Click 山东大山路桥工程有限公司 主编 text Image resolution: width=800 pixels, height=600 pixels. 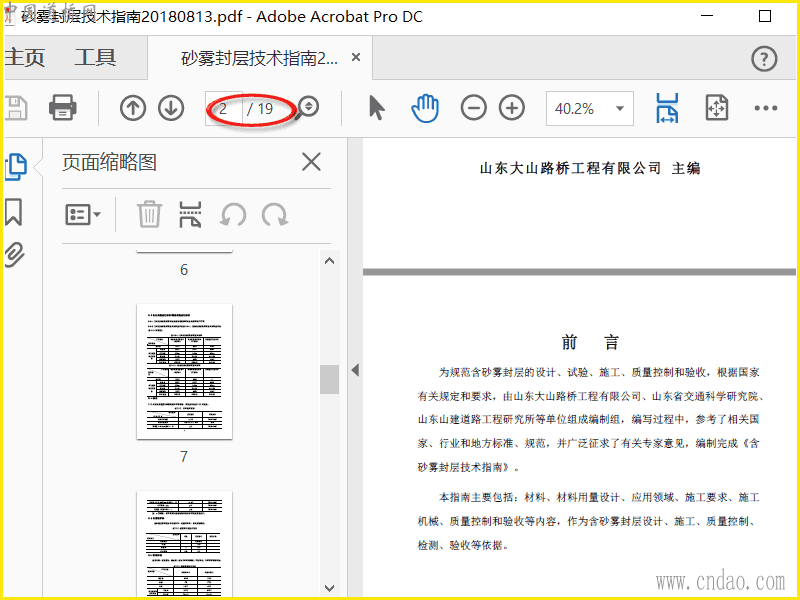point(590,168)
